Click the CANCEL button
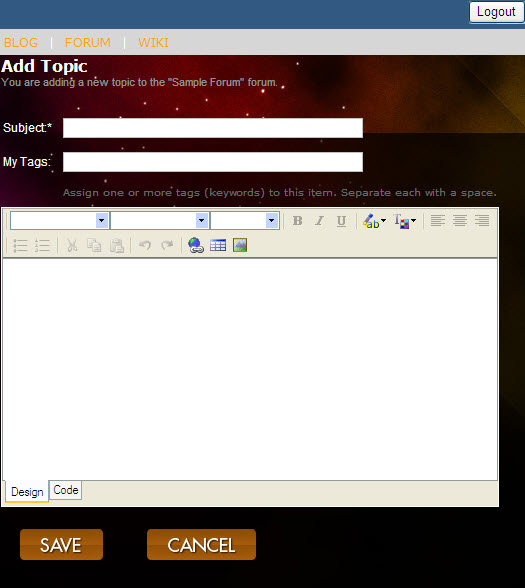 (201, 545)
